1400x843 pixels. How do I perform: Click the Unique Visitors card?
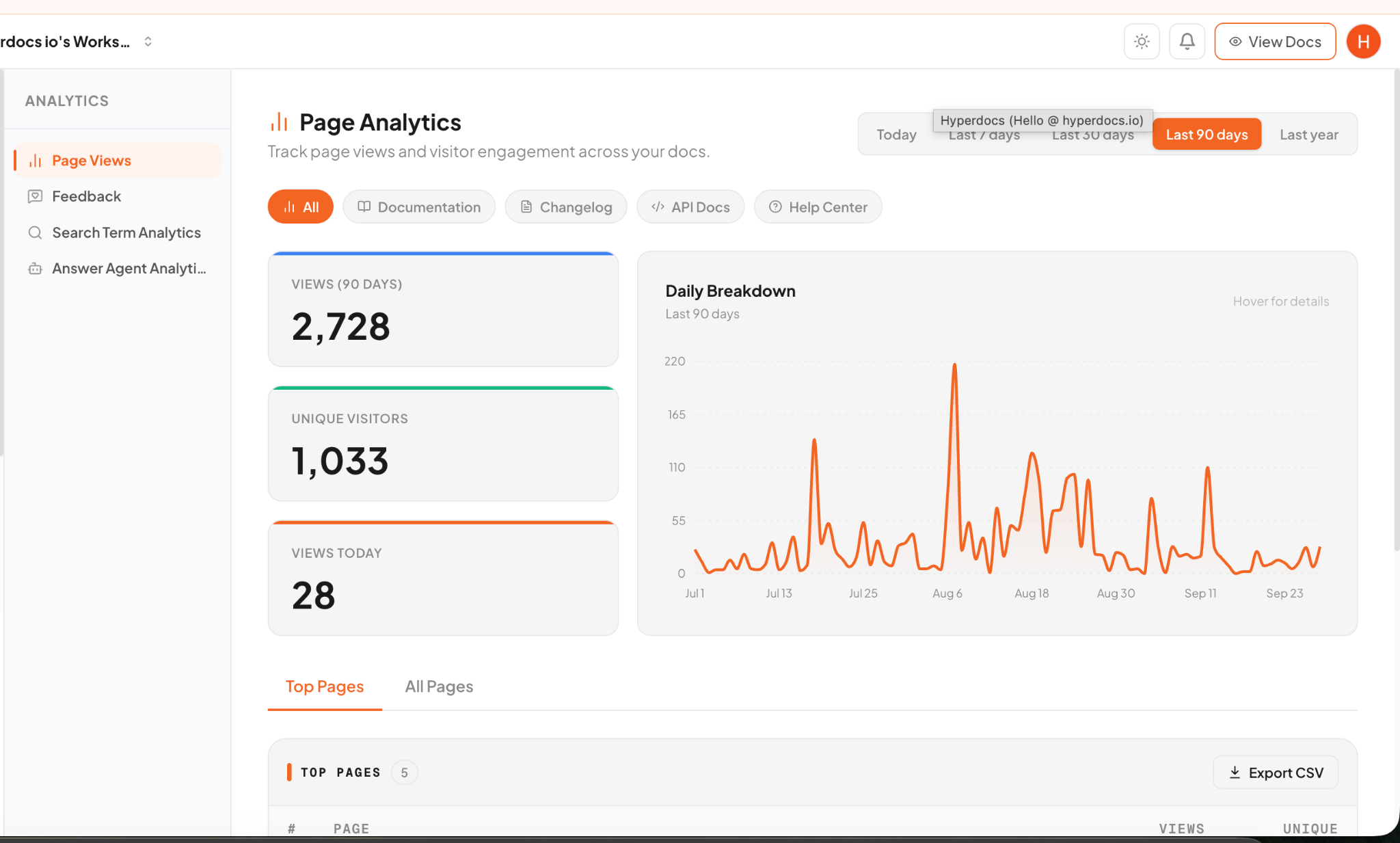pos(443,444)
